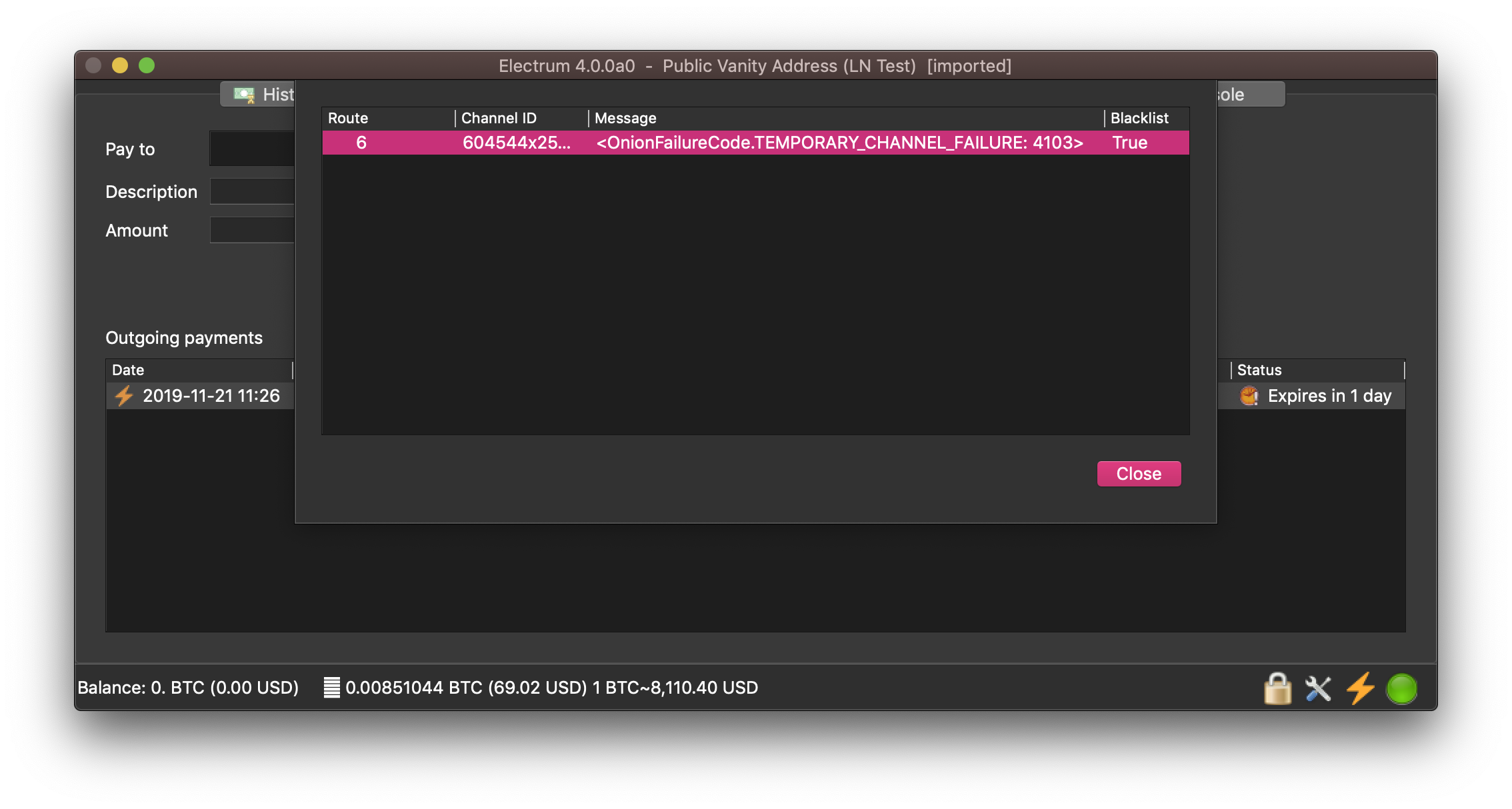Sort by the Route column header

tap(347, 118)
